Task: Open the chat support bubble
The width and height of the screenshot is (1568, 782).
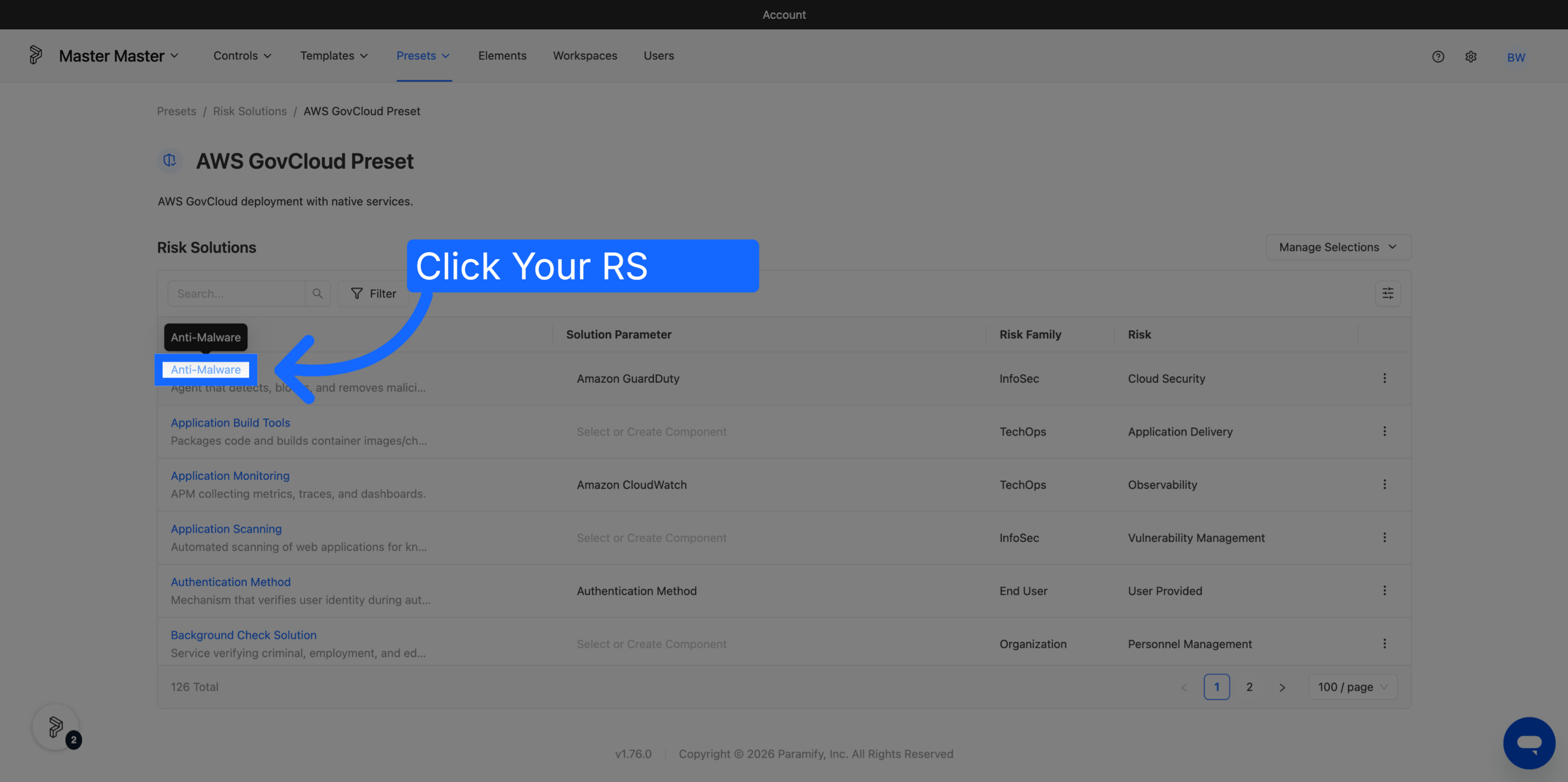Action: [1529, 743]
